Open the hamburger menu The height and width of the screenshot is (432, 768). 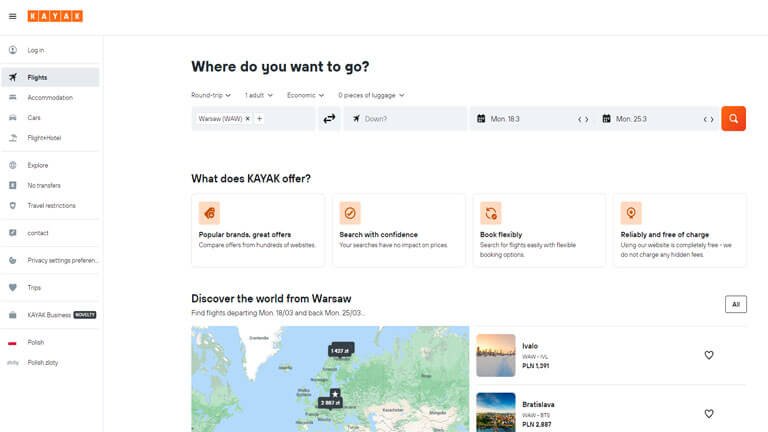coord(12,16)
